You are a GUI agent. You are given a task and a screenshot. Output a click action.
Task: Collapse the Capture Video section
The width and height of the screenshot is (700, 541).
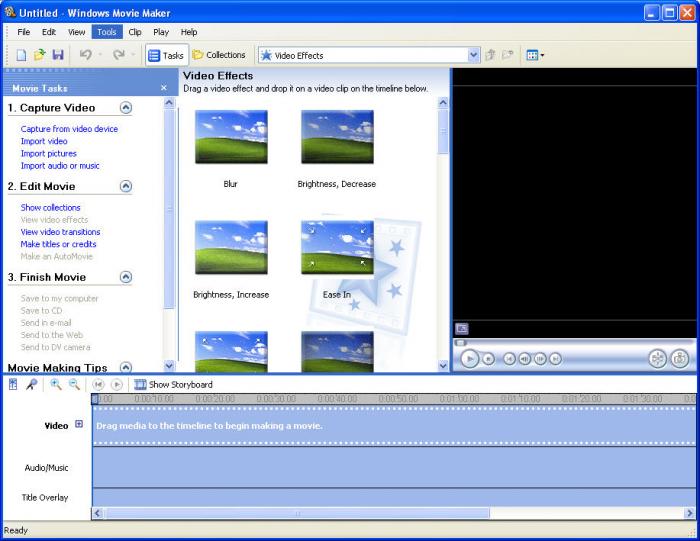pos(126,108)
